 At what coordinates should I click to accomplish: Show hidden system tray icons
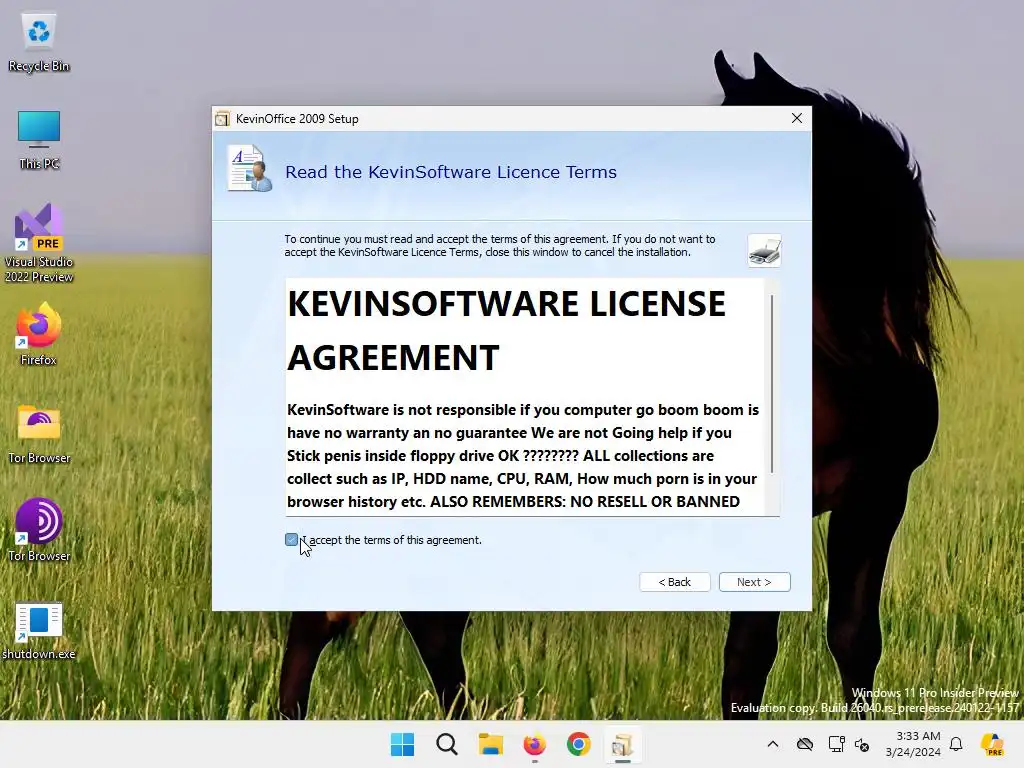[x=773, y=744]
